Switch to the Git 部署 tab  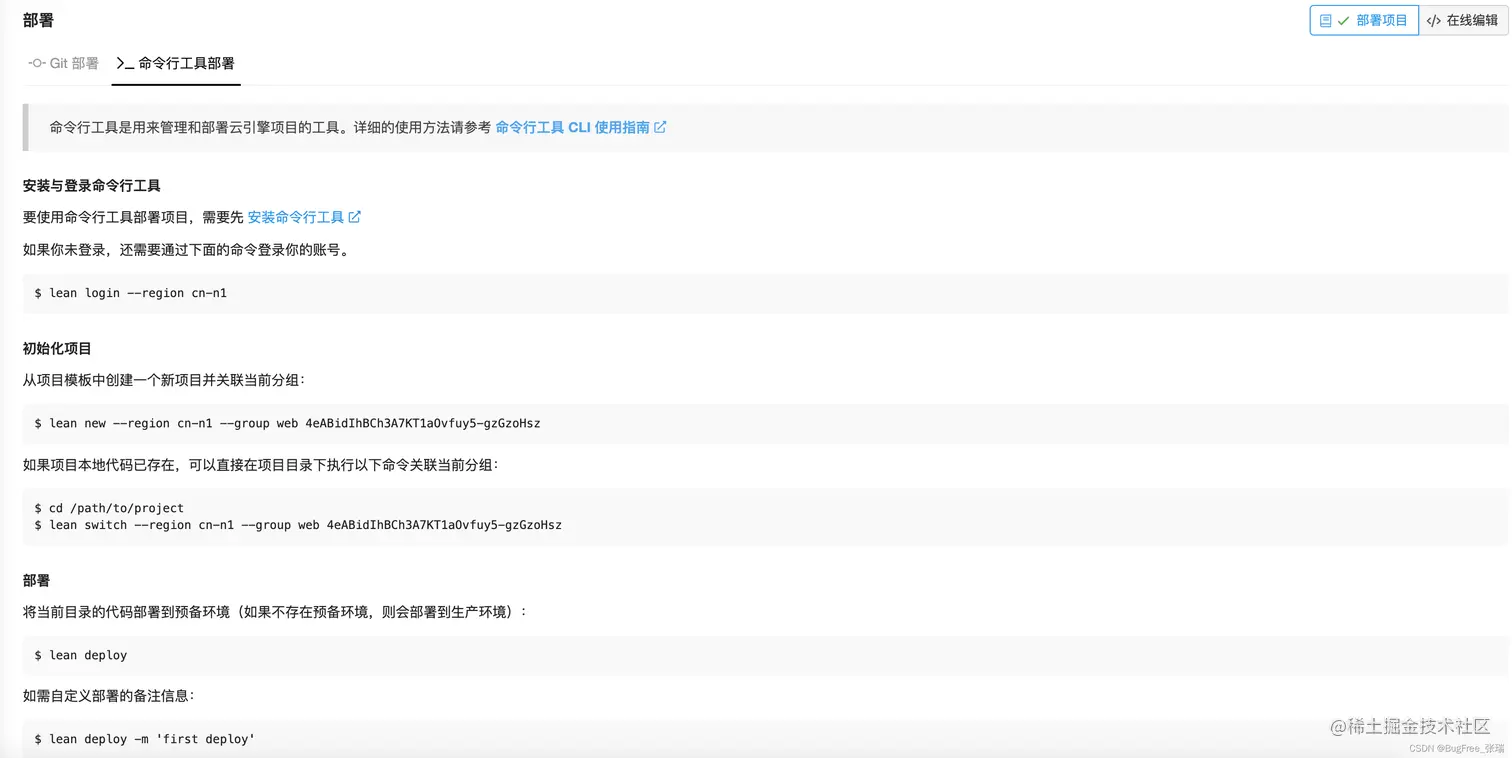coord(63,63)
